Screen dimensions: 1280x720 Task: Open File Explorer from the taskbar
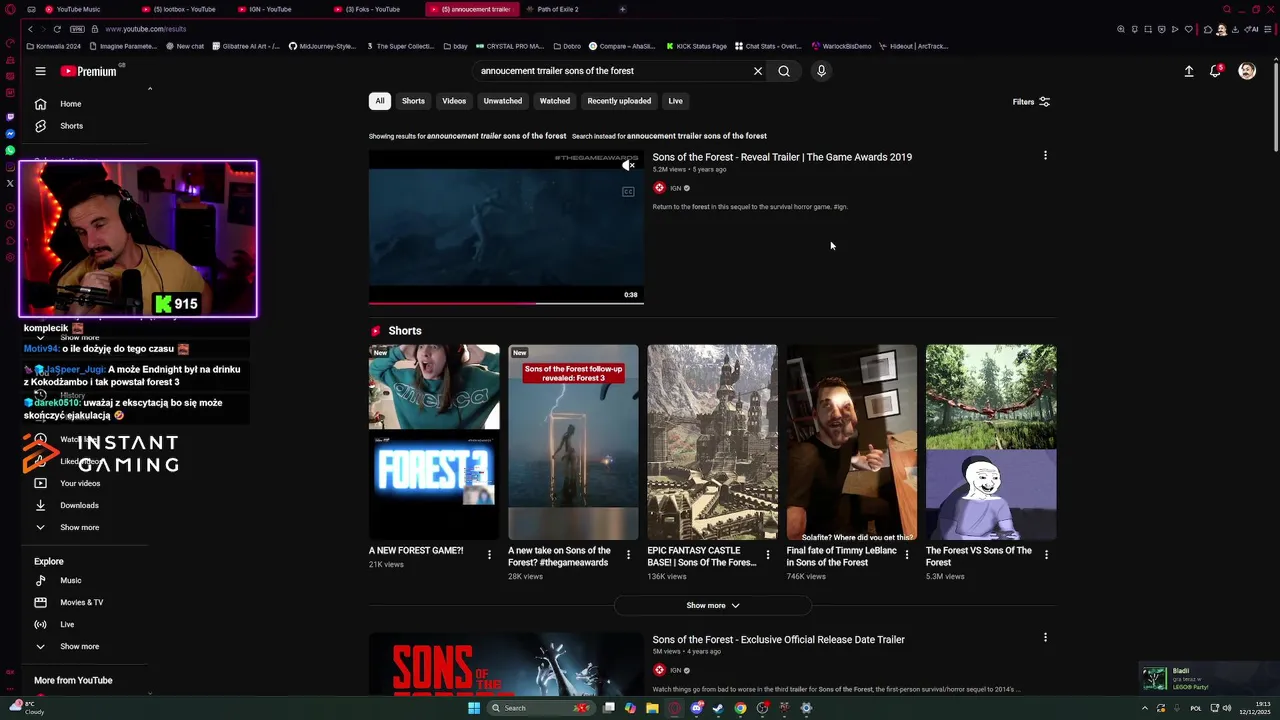(652, 708)
